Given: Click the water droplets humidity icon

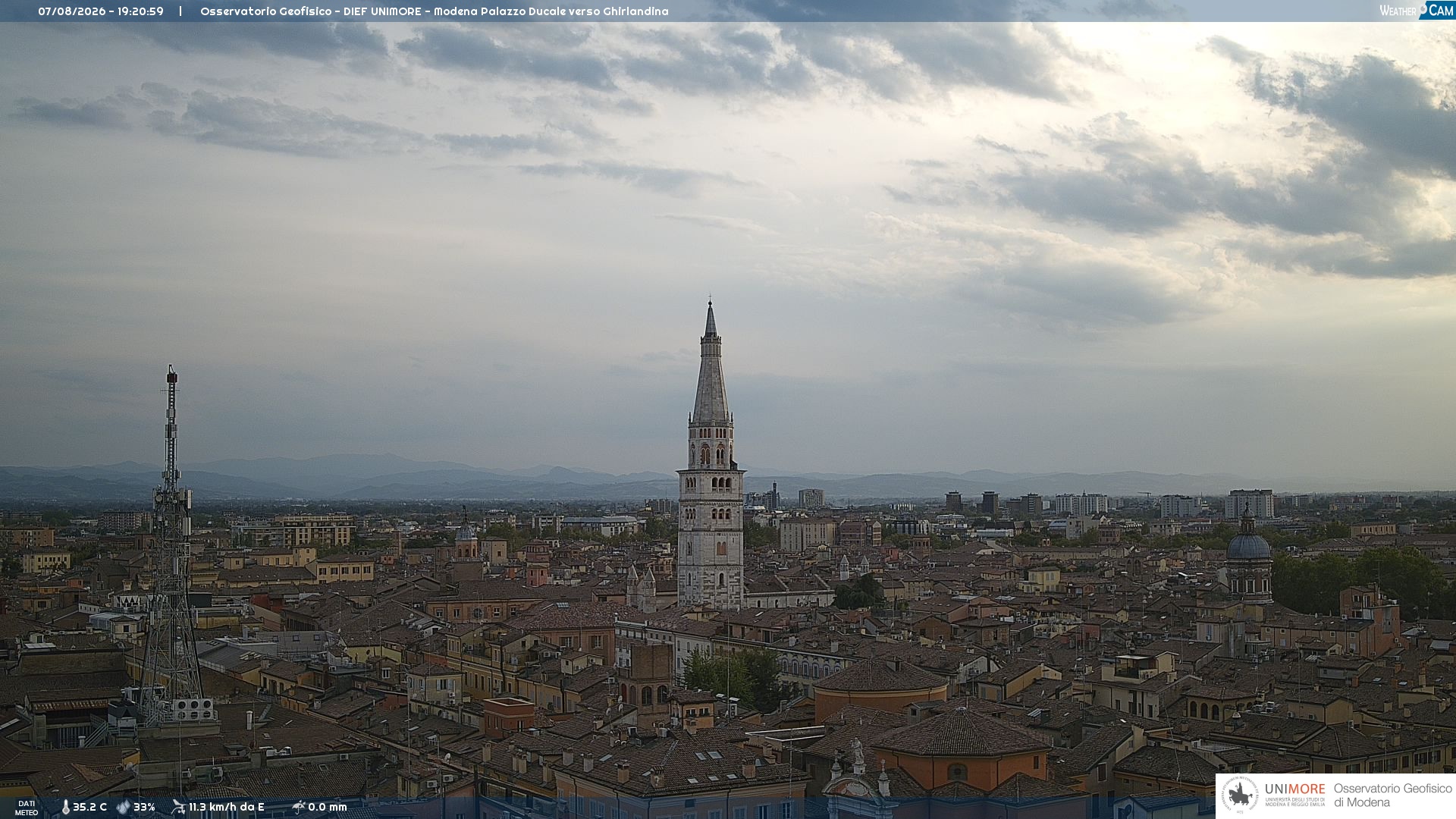Looking at the screenshot, I should 124,808.
